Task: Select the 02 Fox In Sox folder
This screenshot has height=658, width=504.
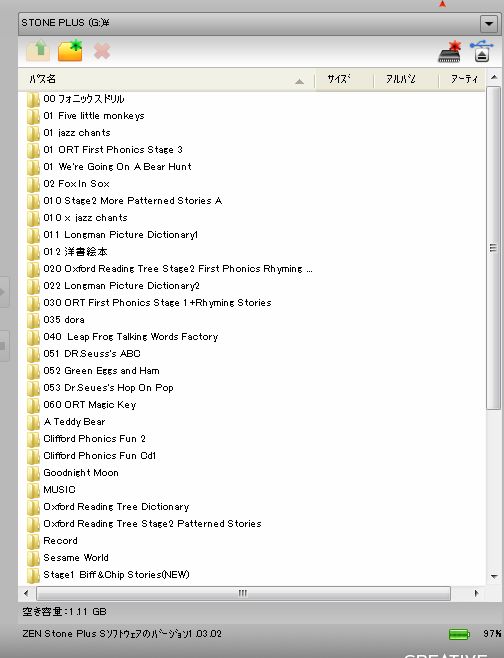Action: 68,184
